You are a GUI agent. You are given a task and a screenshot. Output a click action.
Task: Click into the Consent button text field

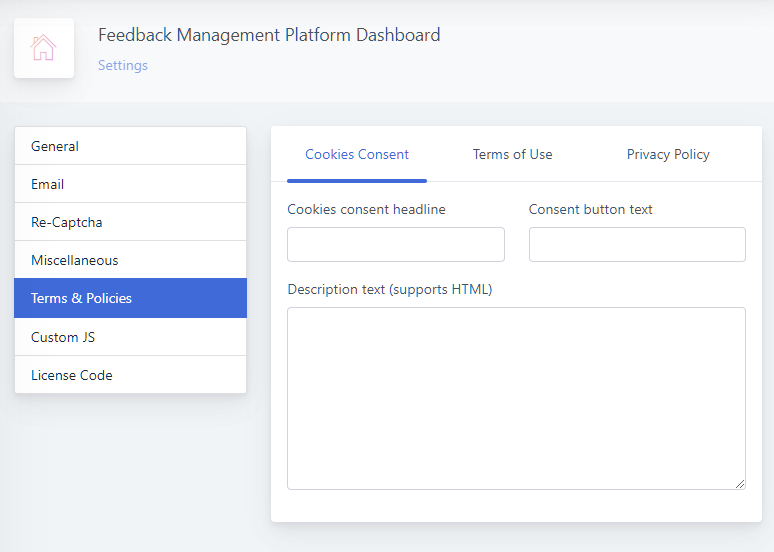[x=637, y=245]
